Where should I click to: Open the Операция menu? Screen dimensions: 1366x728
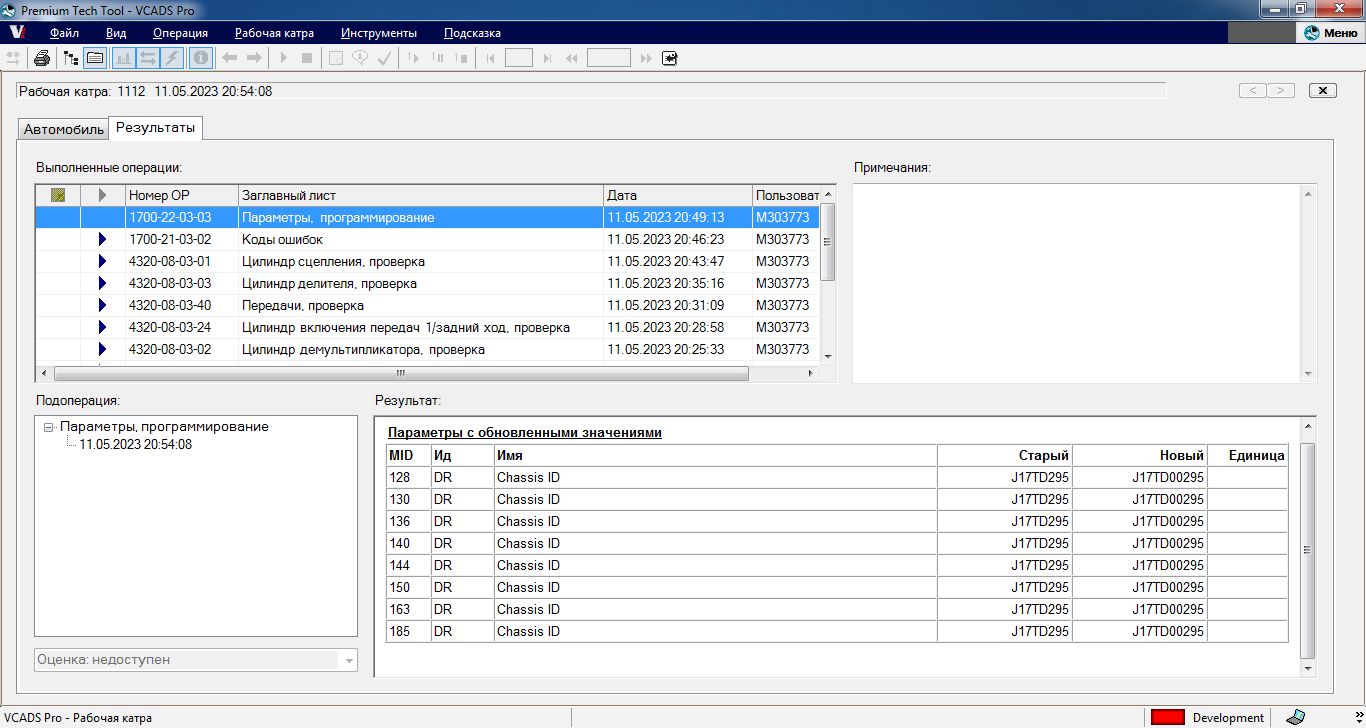[x=180, y=33]
